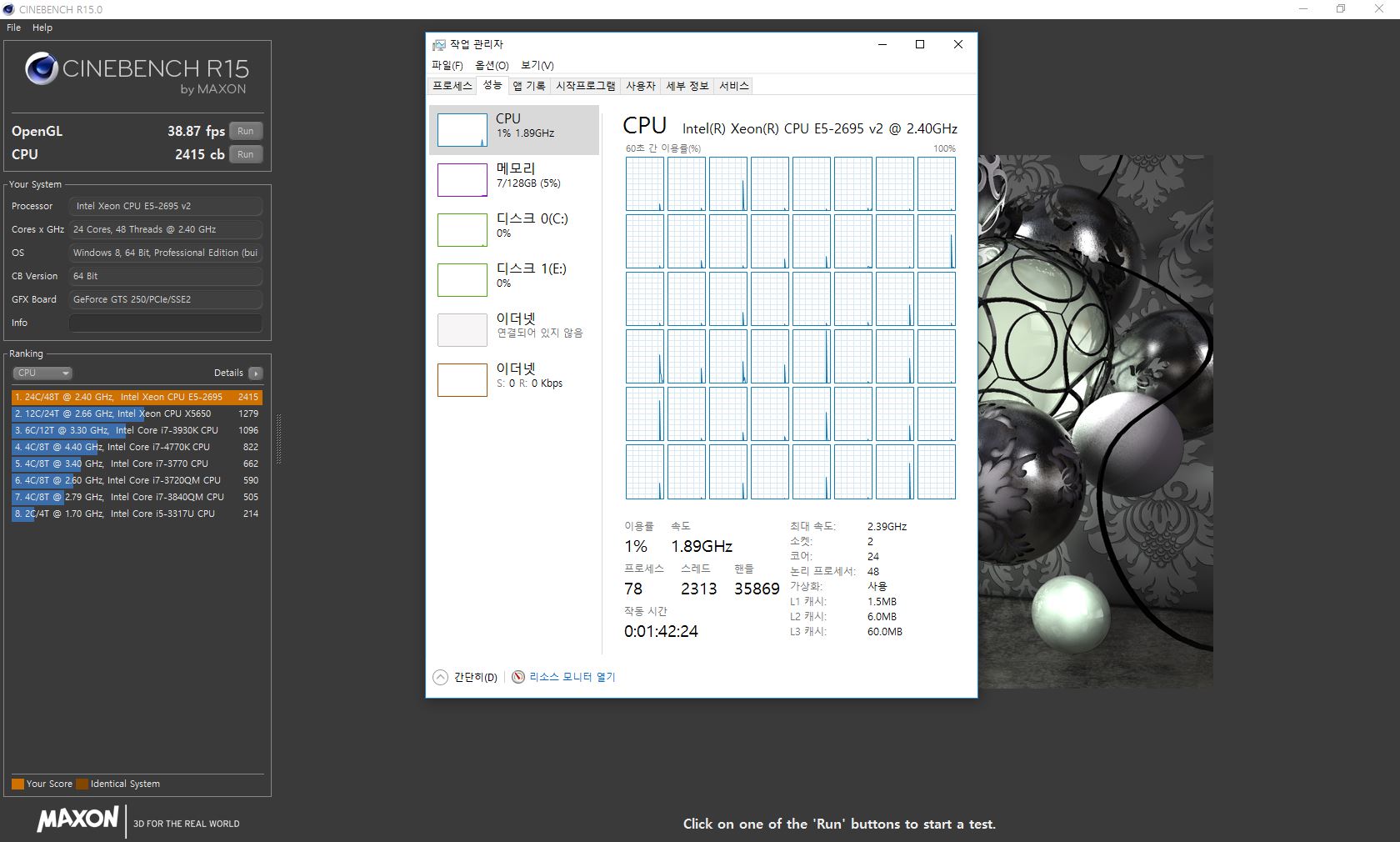Click the uptime value 0:01:42:24

click(x=661, y=631)
